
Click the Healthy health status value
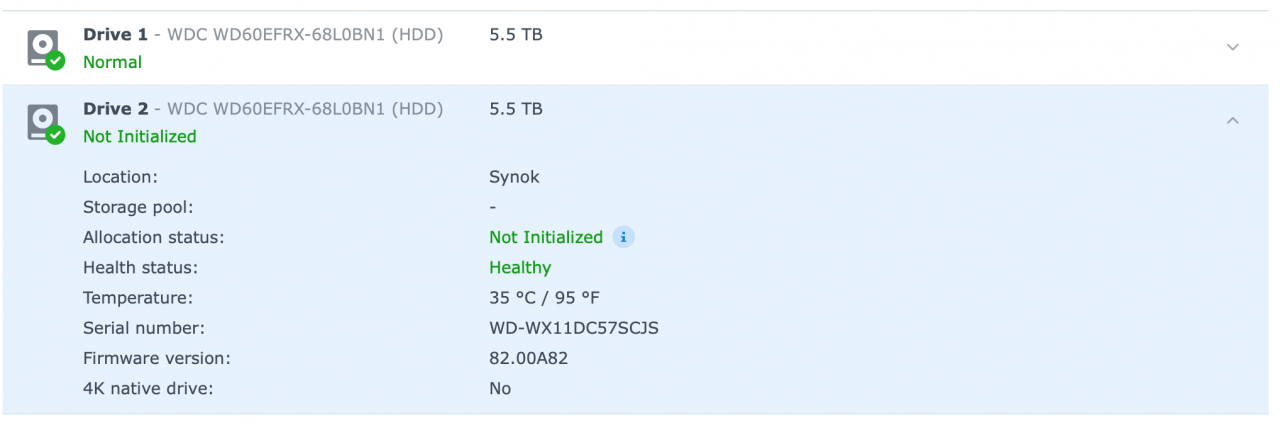pos(520,267)
